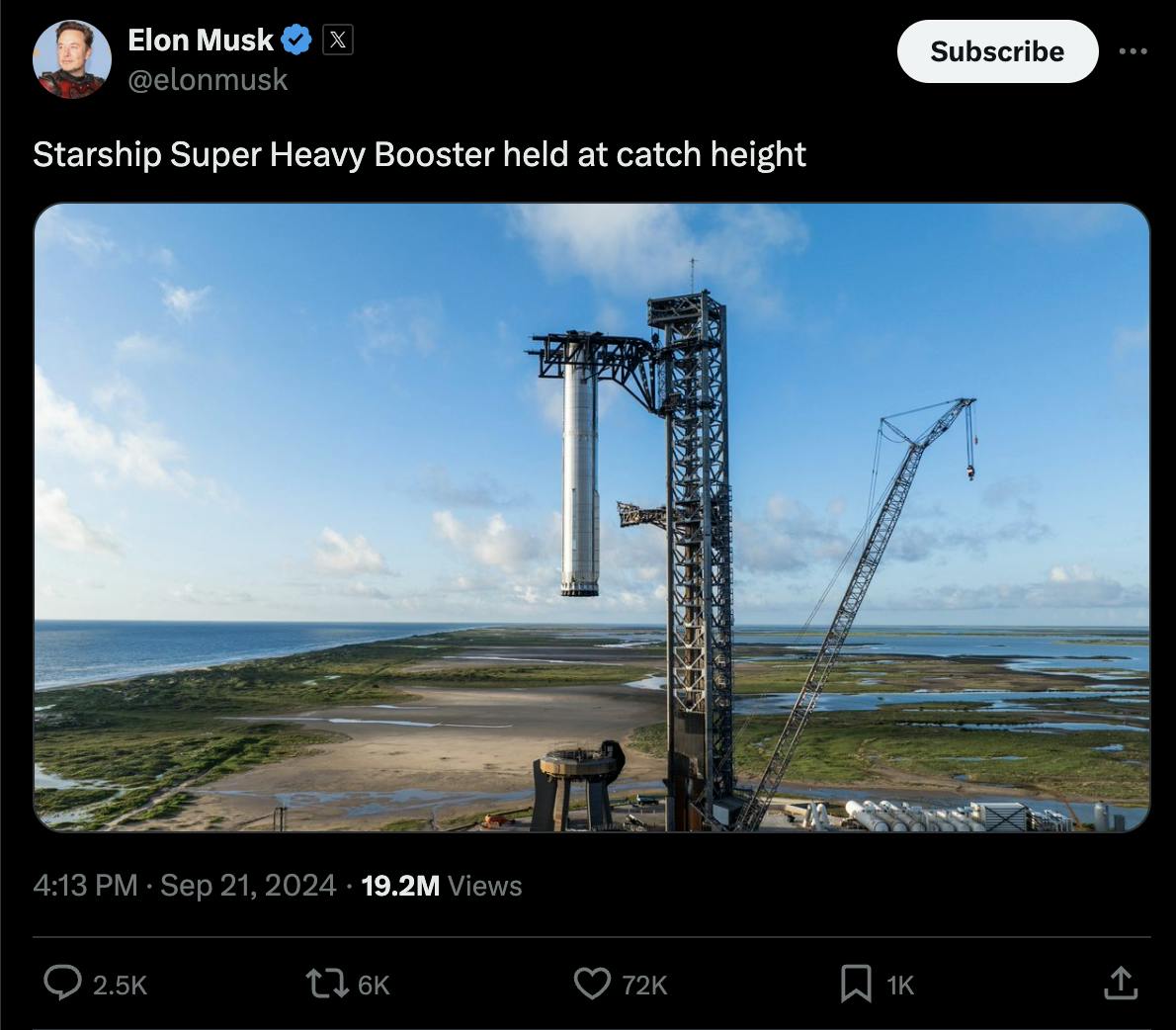Screen dimensions: 1176x1030
Task: Click the tweet text about Super Heavy Booster
Action: pyautogui.click(x=419, y=154)
